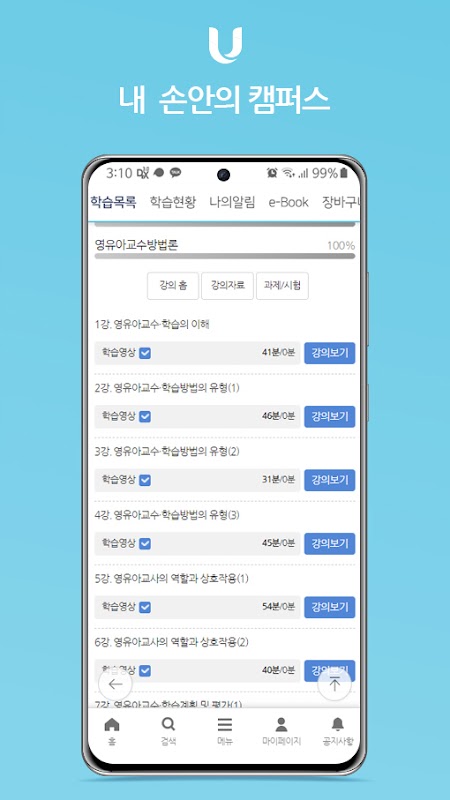This screenshot has height=800, width=450.
Task: Switch to the 학습현황 tab
Action: click(172, 202)
